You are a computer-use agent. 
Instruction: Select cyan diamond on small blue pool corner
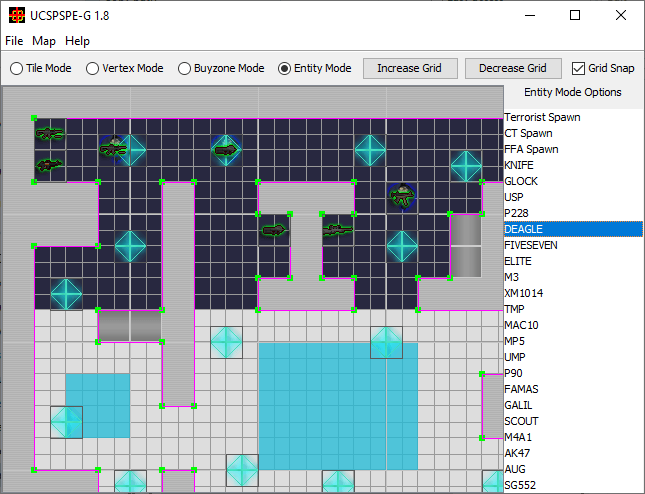[66, 422]
